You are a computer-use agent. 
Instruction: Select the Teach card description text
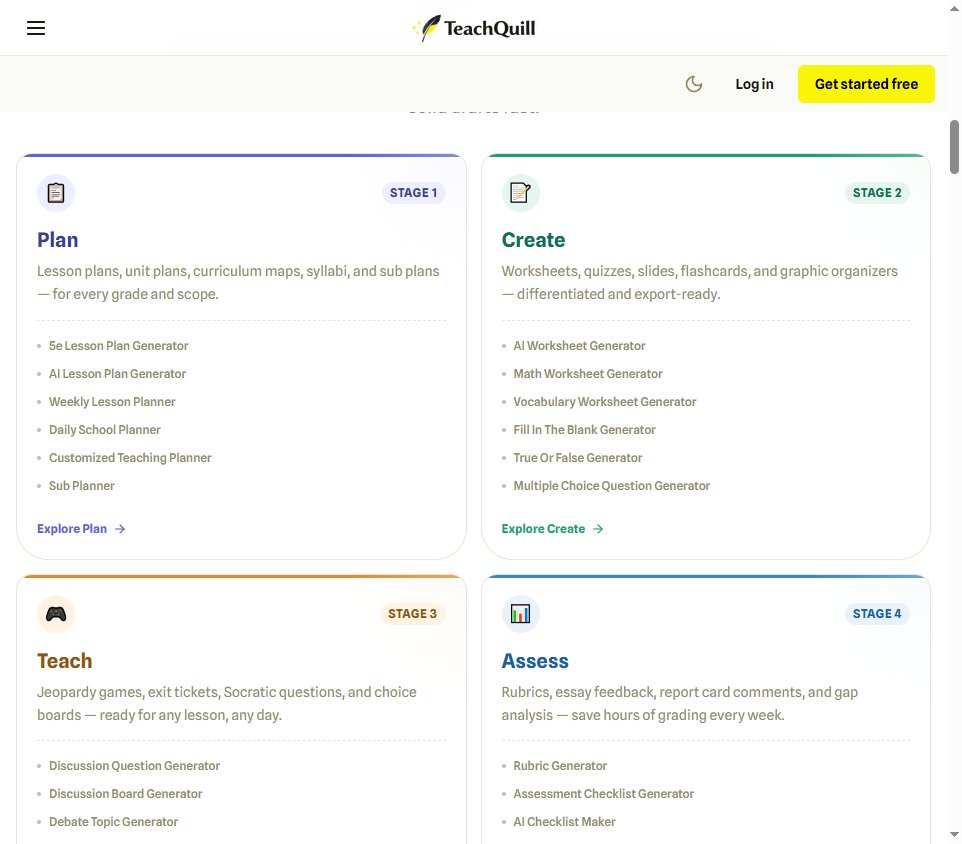(227, 704)
